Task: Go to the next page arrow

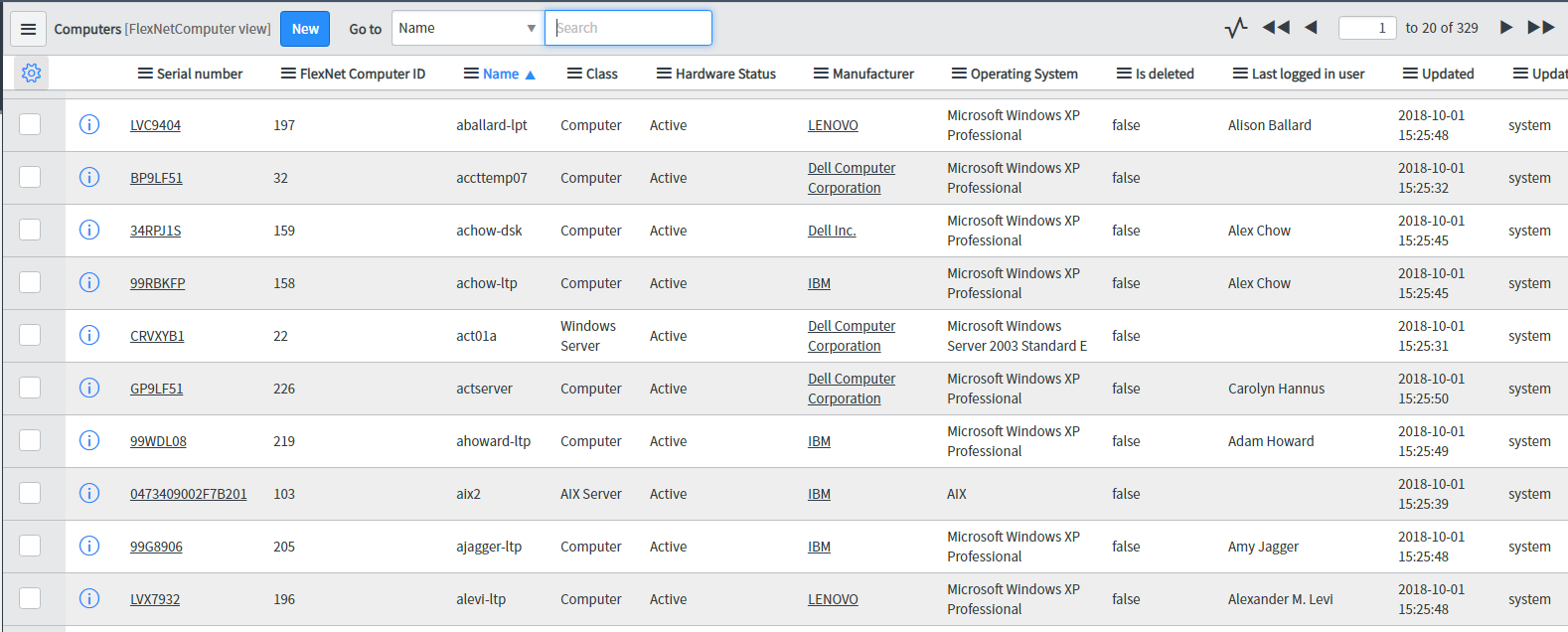Action: pos(1505,28)
